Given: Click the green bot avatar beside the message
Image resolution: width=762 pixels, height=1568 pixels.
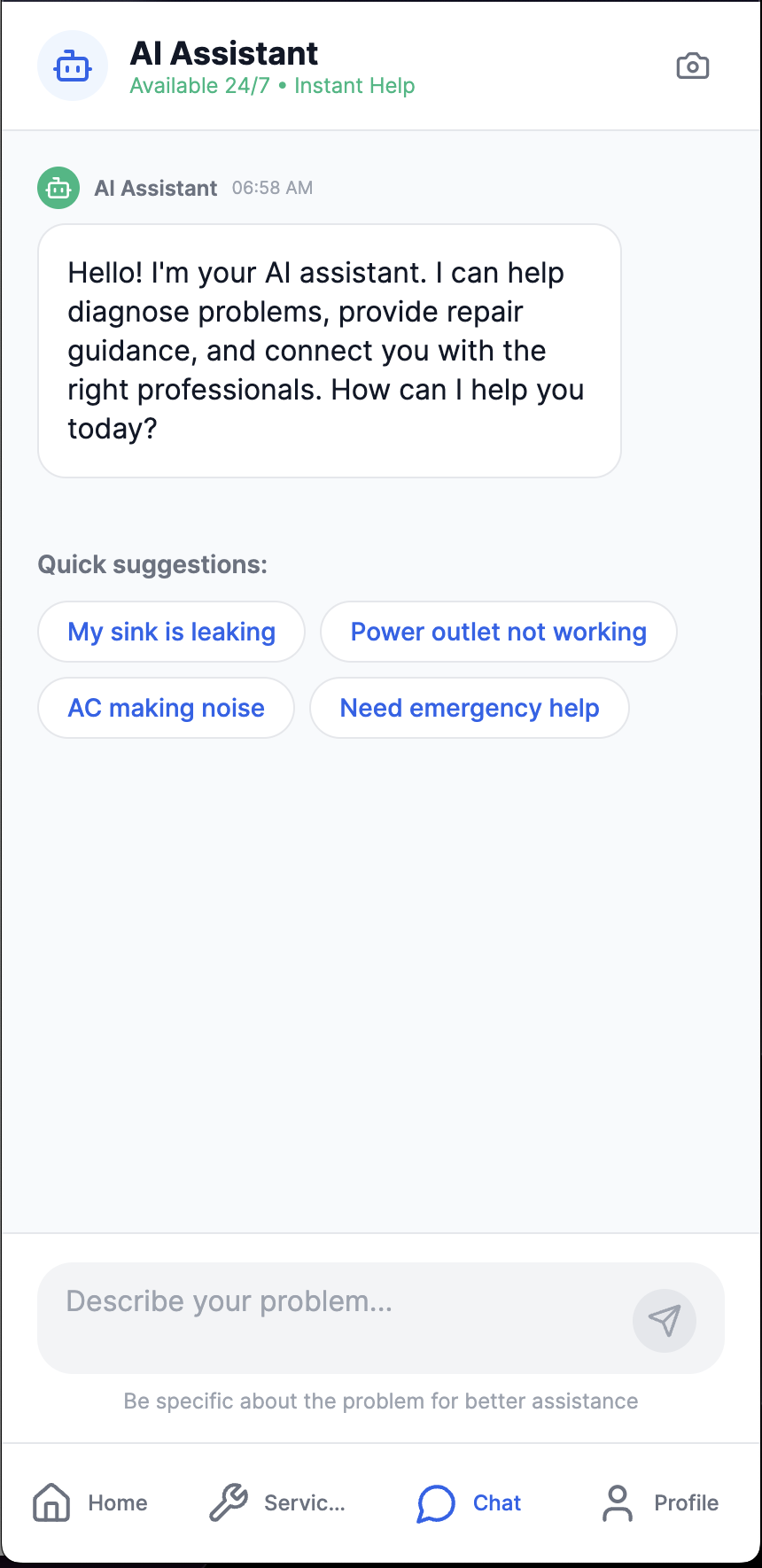Looking at the screenshot, I should coord(58,188).
